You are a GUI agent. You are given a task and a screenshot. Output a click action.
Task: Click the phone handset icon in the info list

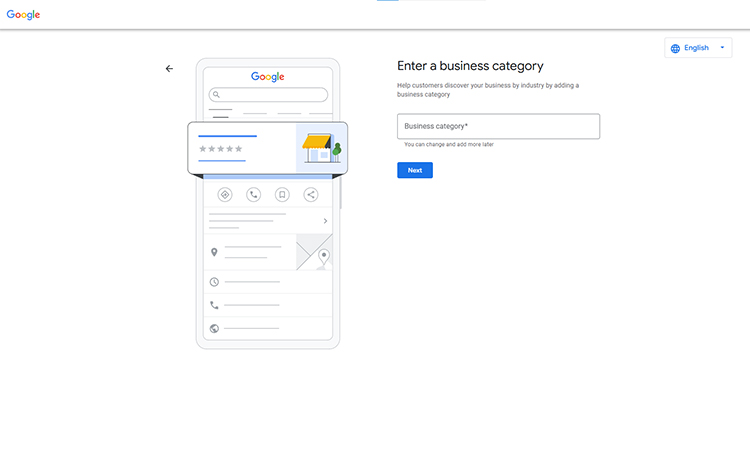point(214,305)
